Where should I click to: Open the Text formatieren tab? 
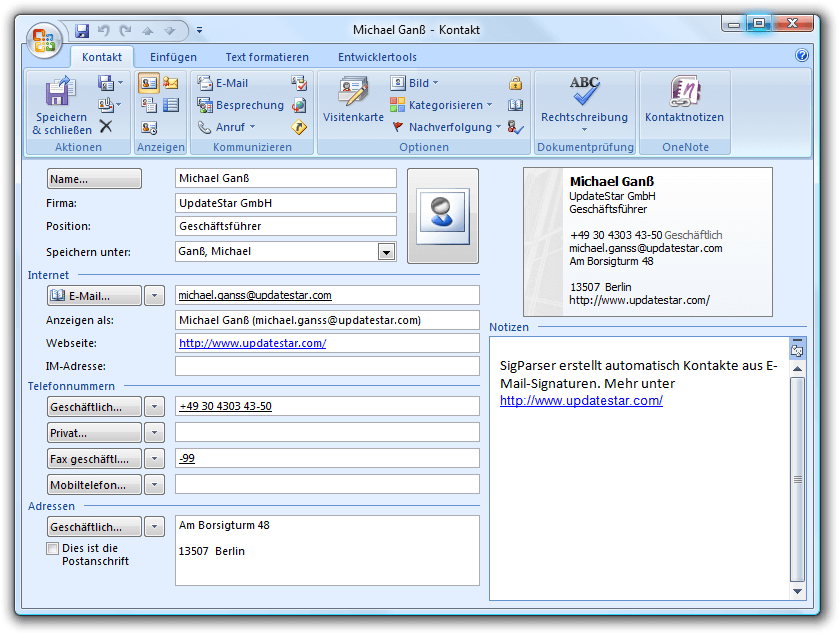[267, 57]
